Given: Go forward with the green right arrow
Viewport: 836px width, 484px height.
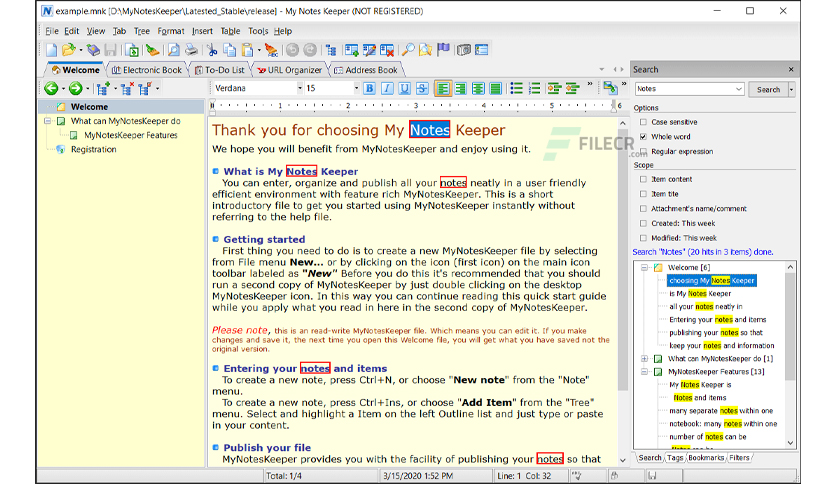Looking at the screenshot, I should 76,88.
